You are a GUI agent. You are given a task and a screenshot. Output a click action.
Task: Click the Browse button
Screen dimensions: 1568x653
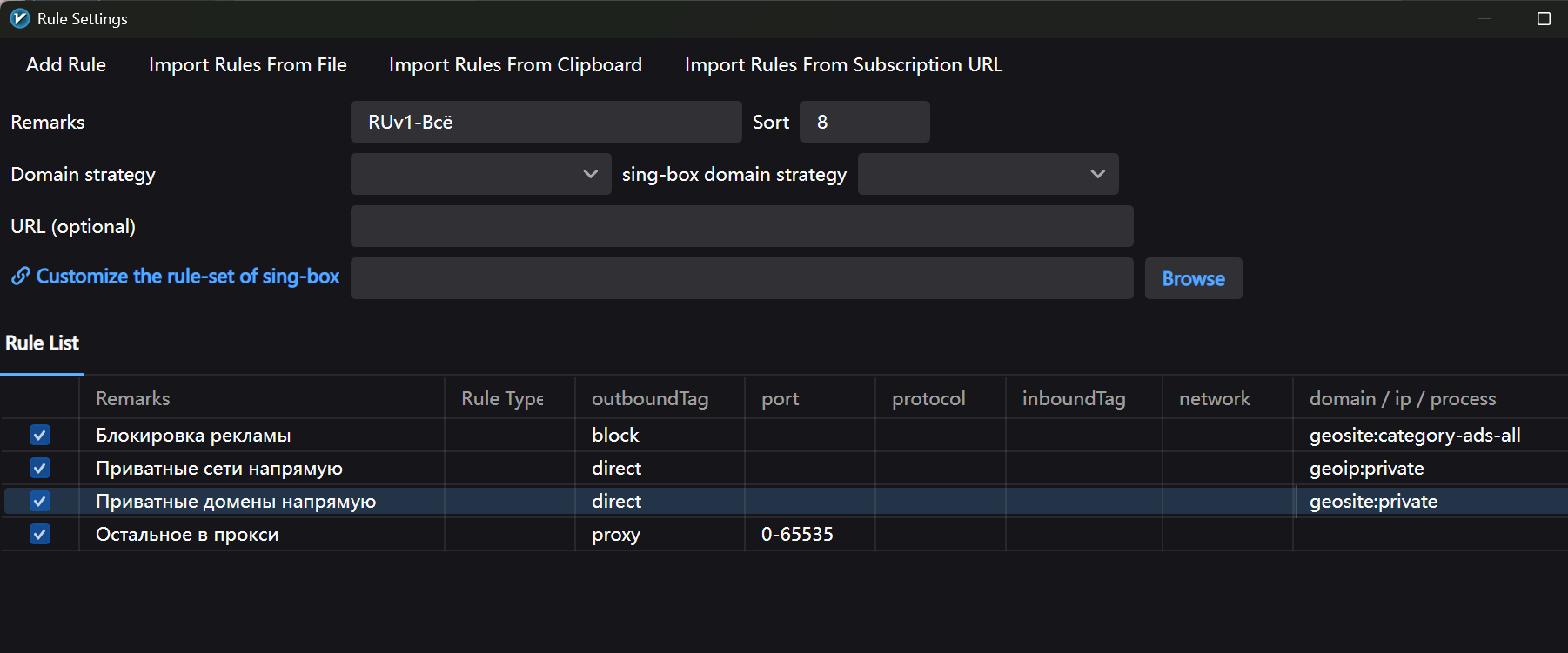1193,278
